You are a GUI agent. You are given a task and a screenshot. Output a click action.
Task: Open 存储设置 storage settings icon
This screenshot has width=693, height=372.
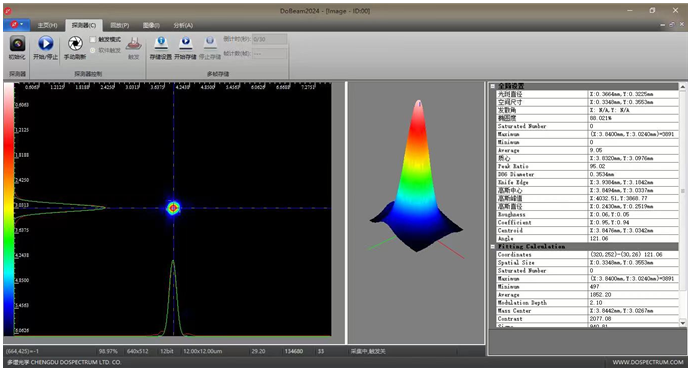click(161, 43)
